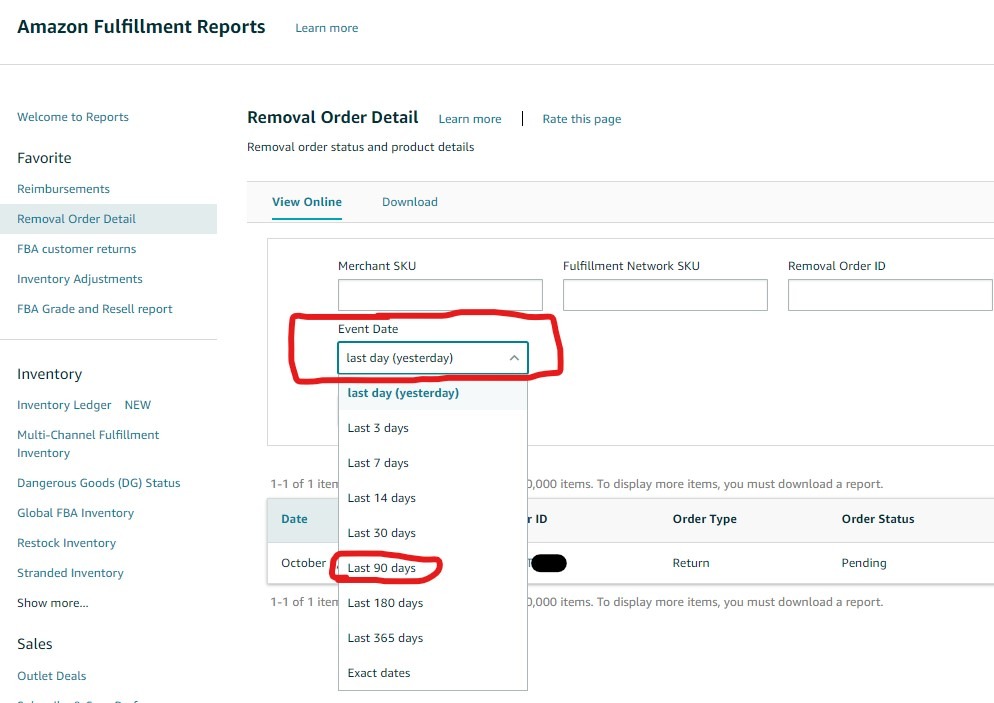Open Stranded Inventory report
This screenshot has height=703, width=994.
click(x=70, y=573)
